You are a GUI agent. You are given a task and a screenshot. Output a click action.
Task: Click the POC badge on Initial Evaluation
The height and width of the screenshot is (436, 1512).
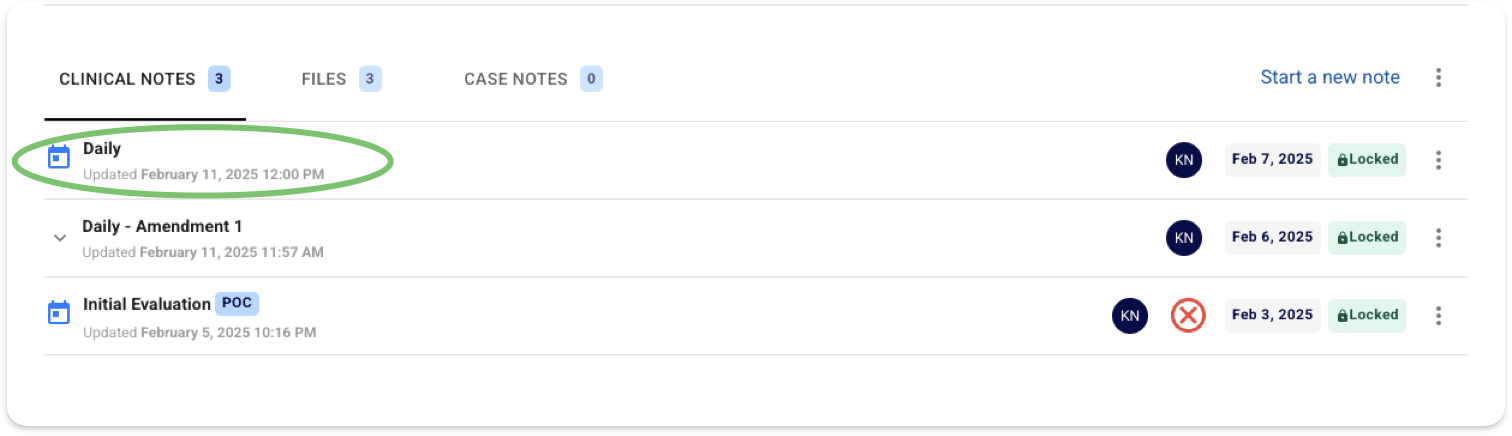[x=237, y=304]
